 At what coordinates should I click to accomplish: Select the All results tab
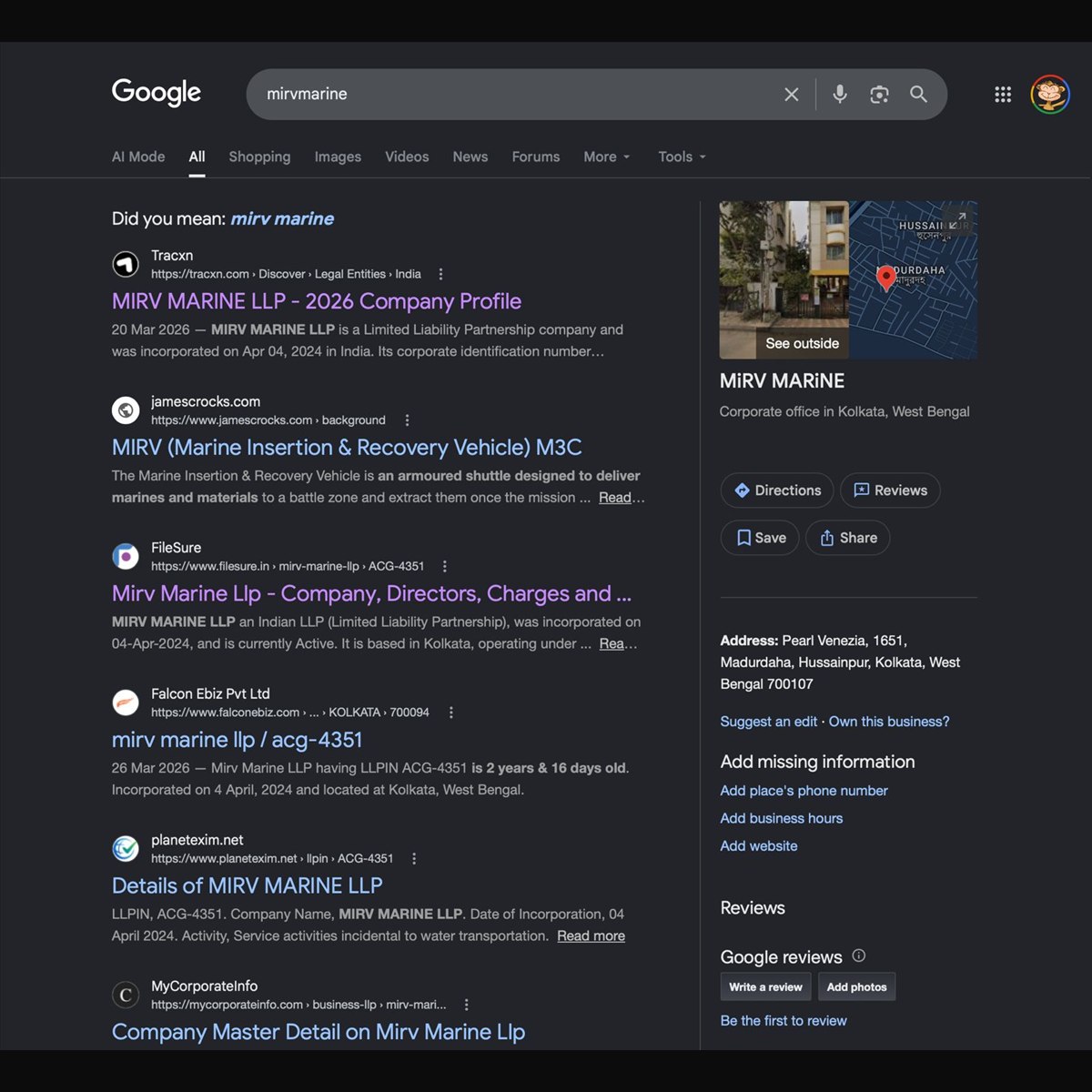point(197,157)
